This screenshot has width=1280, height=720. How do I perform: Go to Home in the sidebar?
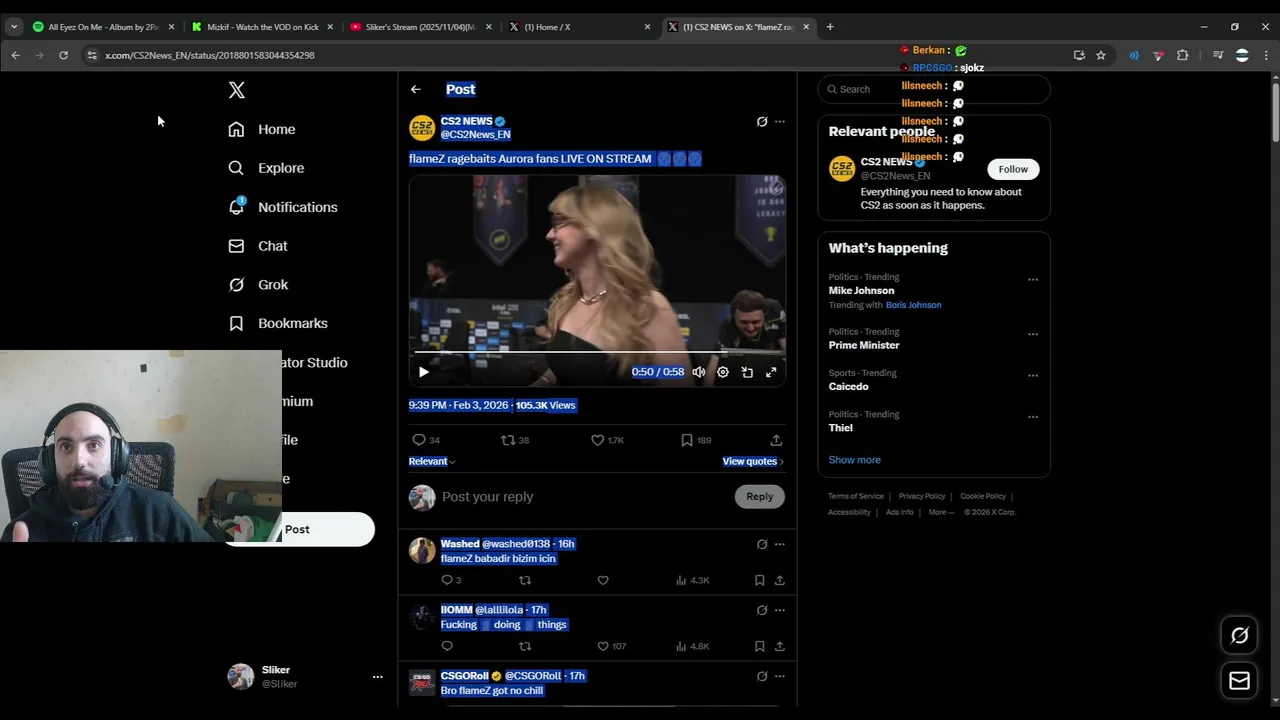point(262,129)
